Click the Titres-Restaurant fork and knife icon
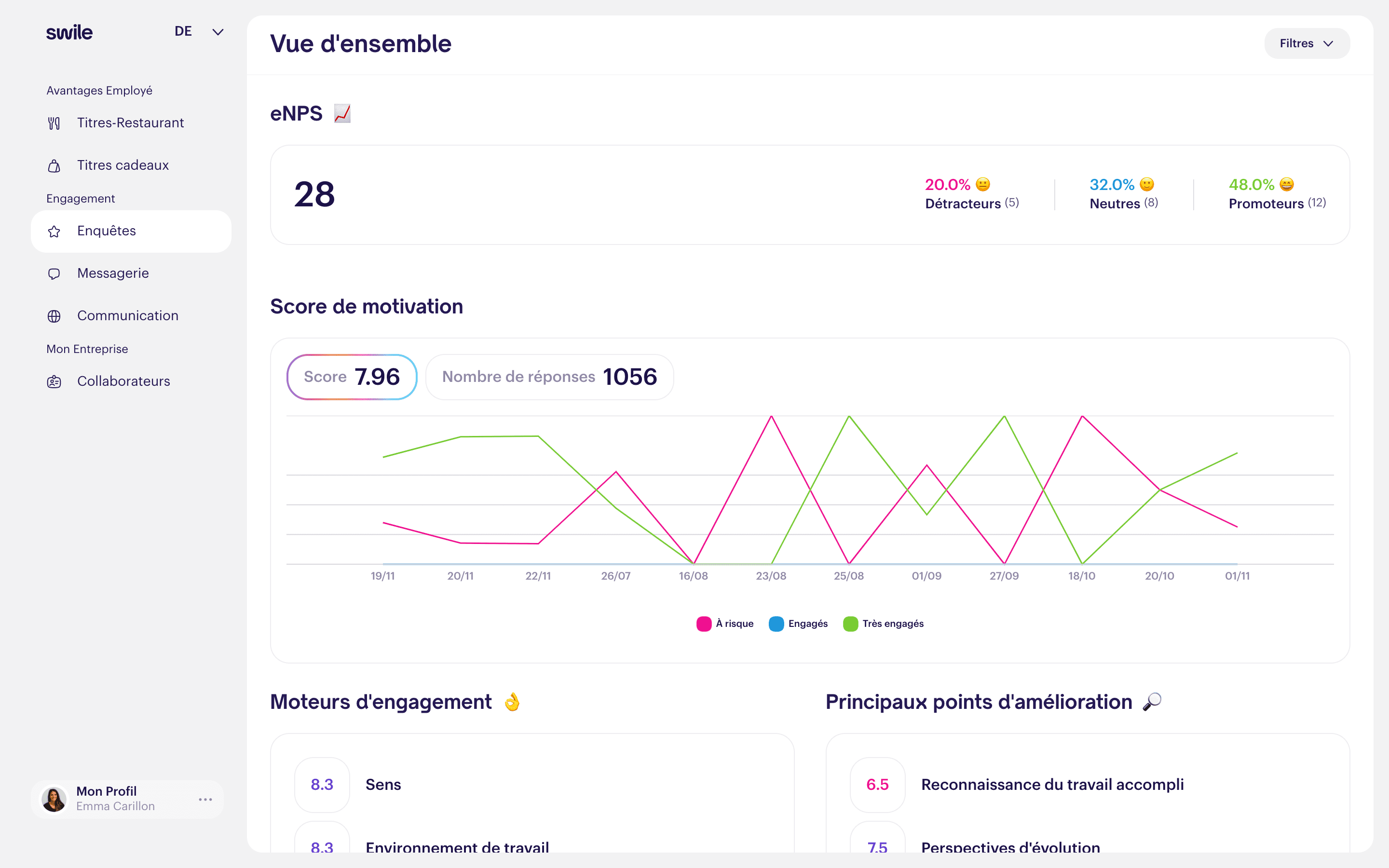1389x868 pixels. point(54,123)
